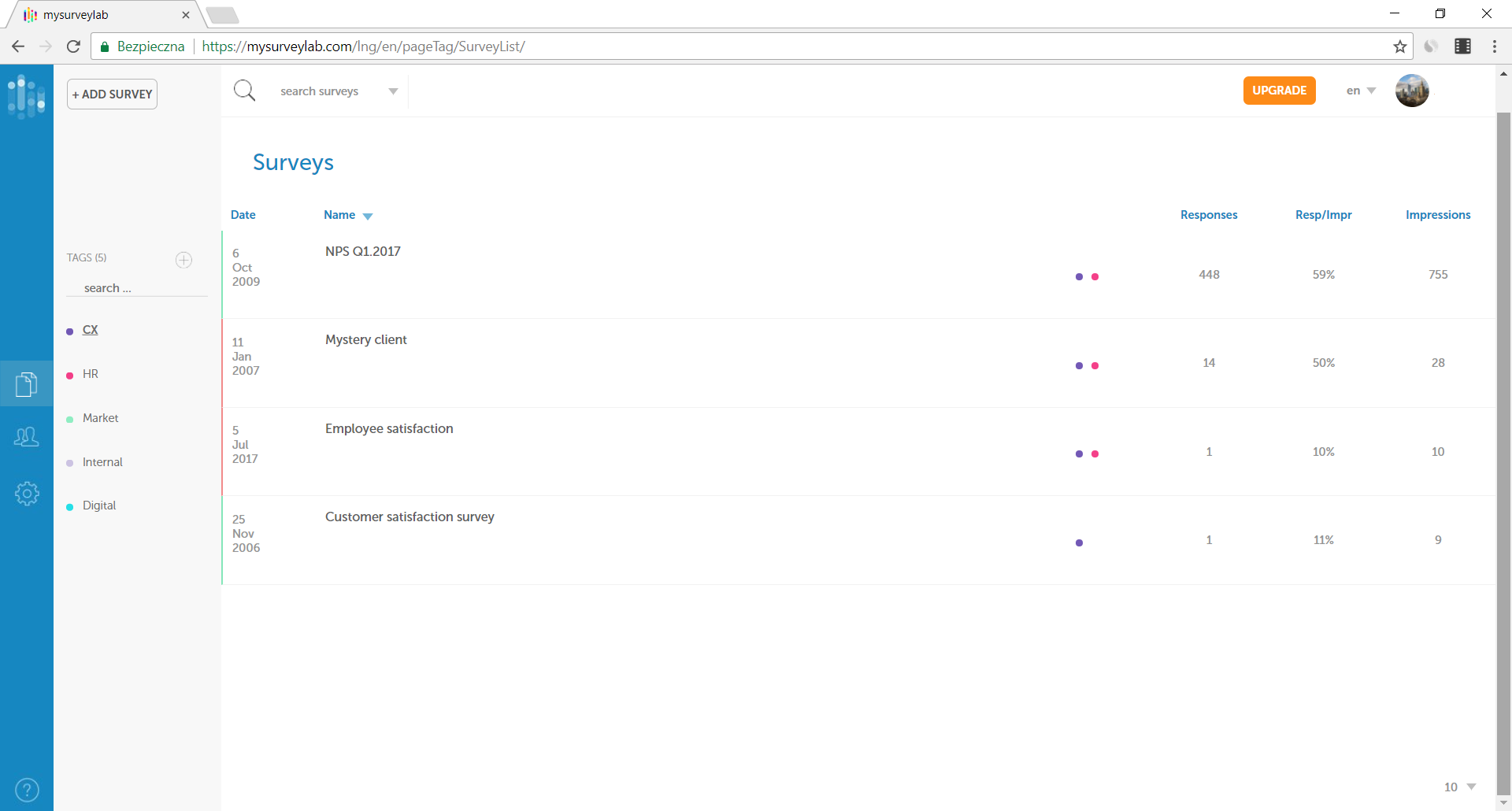Click the scrollbar down arrow
Image resolution: width=1512 pixels, height=811 pixels.
click(1503, 803)
